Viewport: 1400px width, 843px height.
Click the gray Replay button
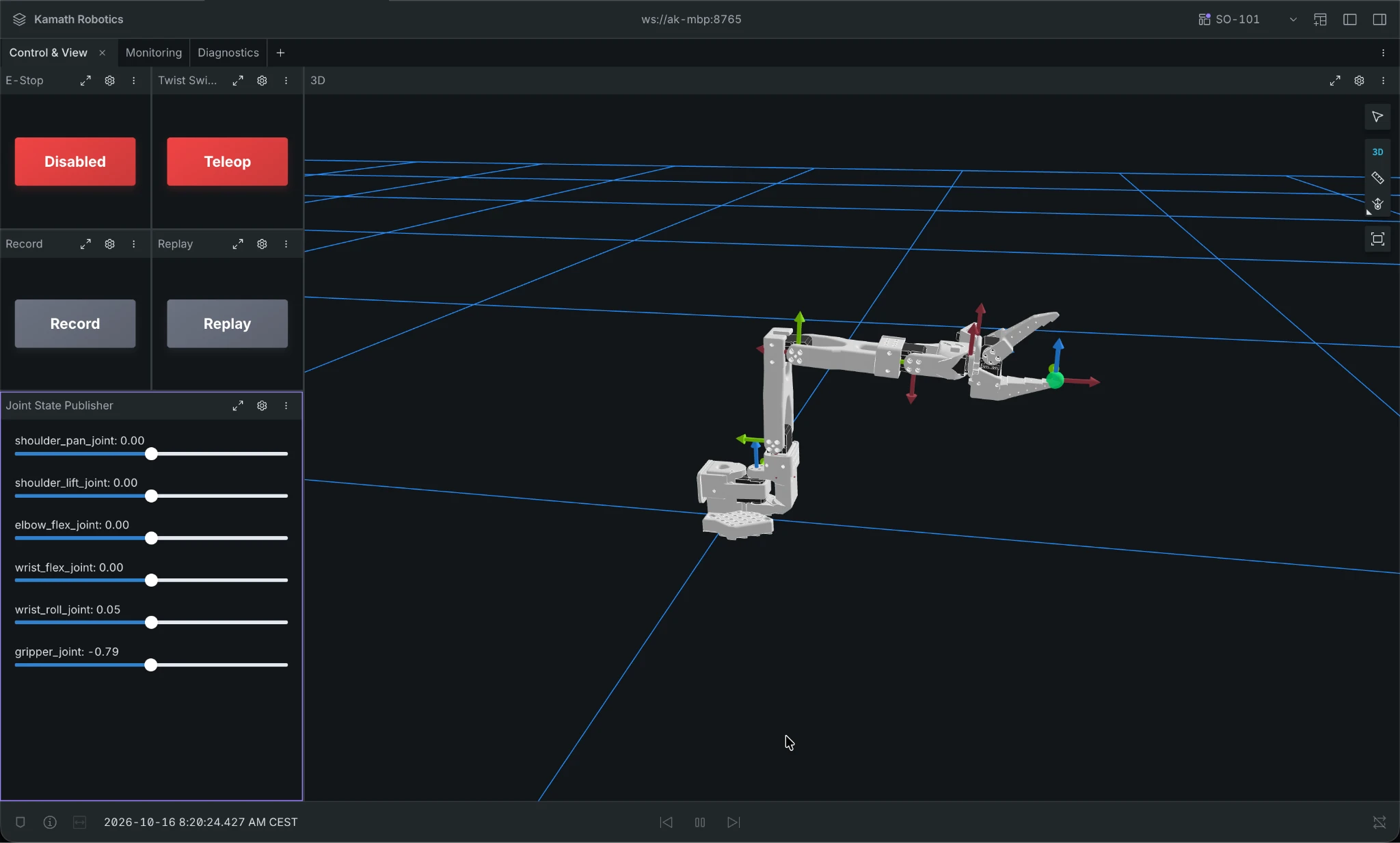227,323
